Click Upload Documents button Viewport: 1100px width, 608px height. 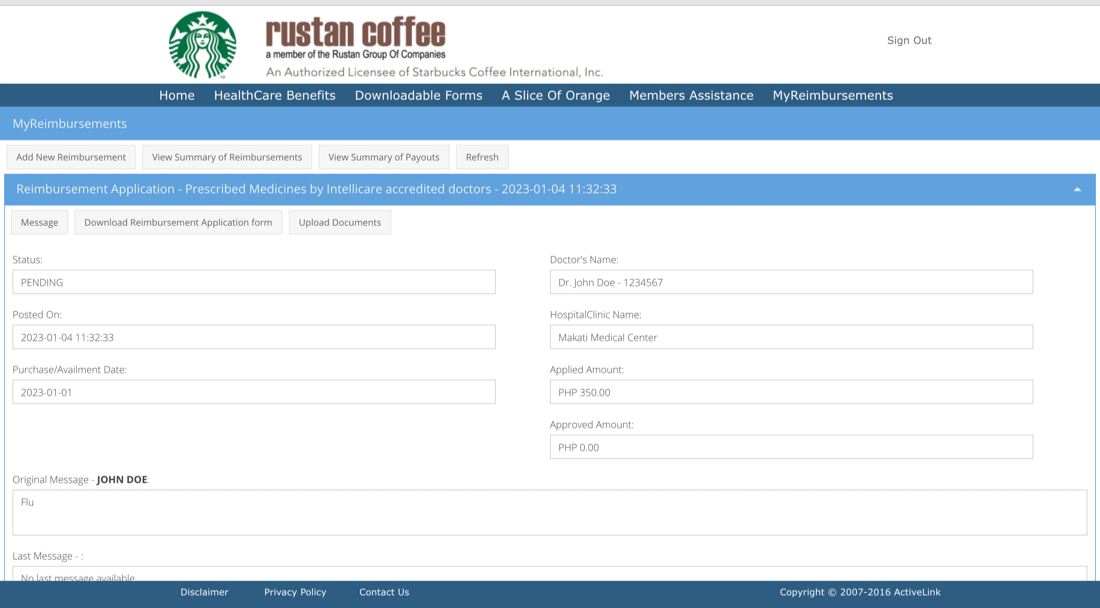[x=340, y=222]
